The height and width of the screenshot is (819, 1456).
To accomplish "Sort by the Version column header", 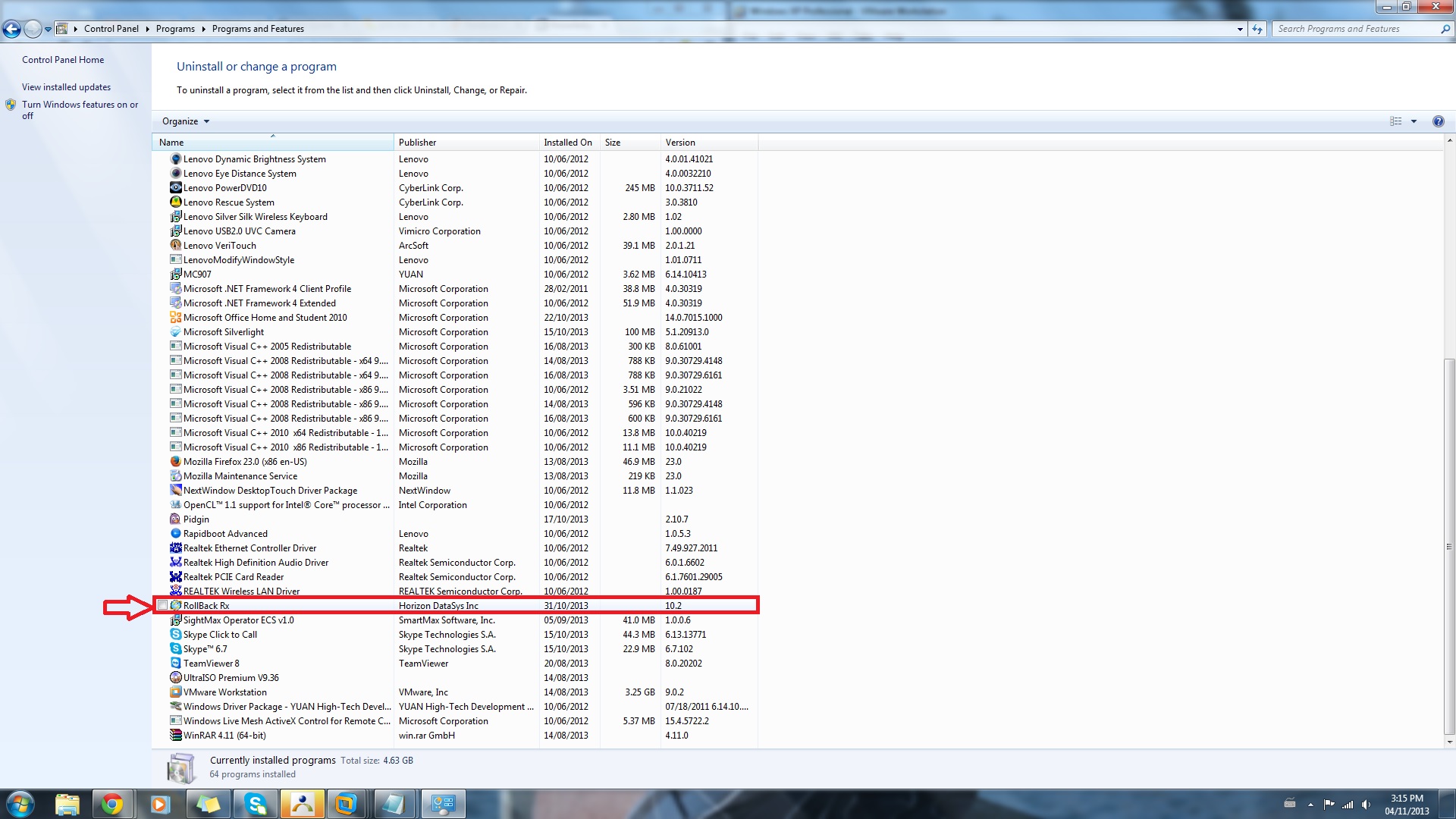I will pyautogui.click(x=709, y=143).
